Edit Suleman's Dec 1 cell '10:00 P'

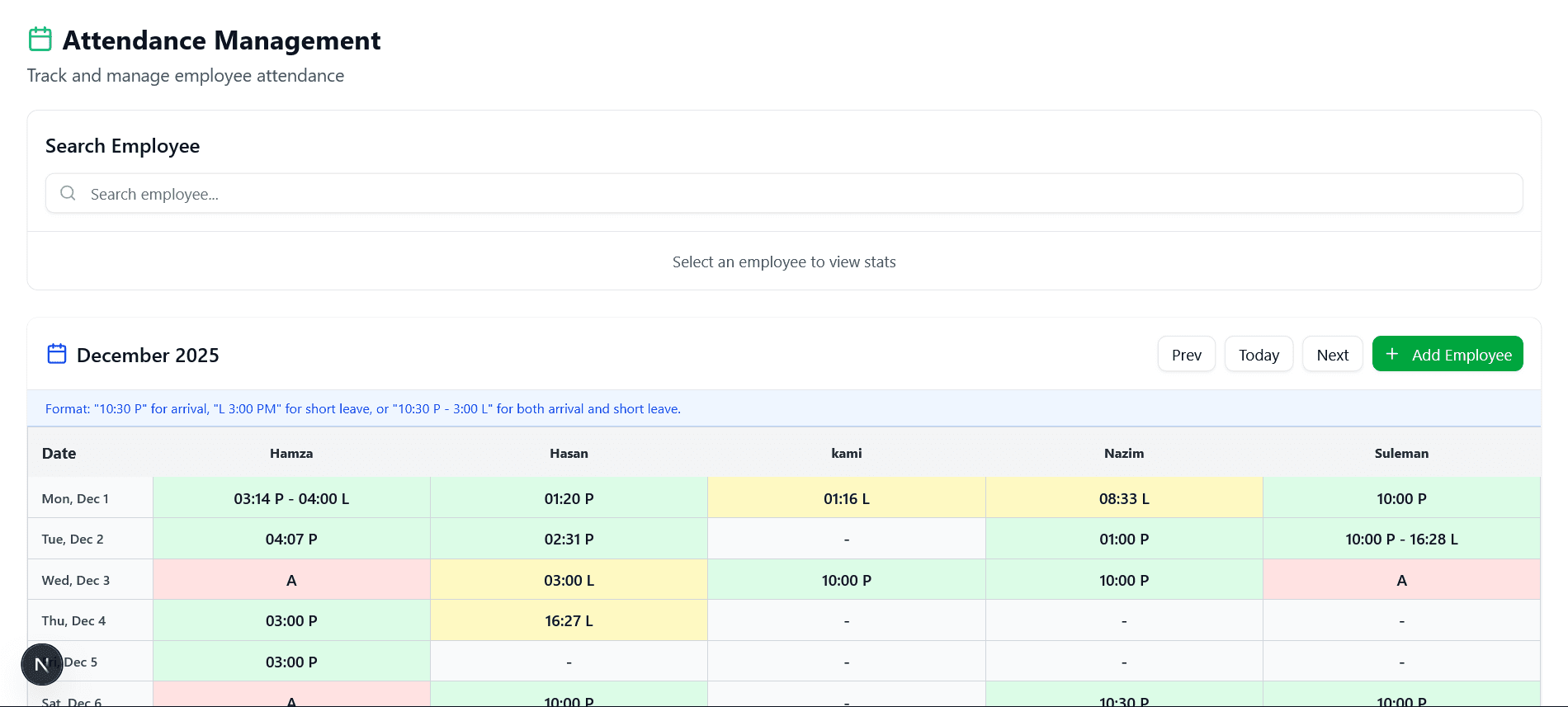click(x=1401, y=498)
